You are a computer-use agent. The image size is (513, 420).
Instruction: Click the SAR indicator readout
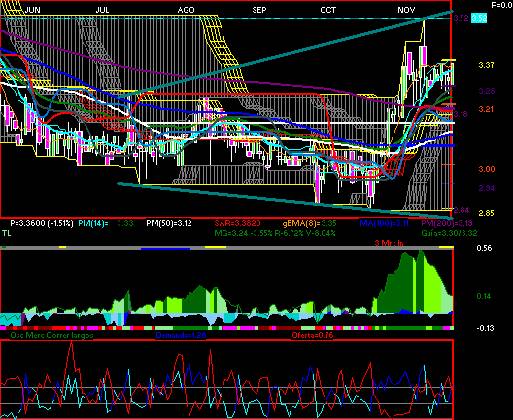click(237, 223)
